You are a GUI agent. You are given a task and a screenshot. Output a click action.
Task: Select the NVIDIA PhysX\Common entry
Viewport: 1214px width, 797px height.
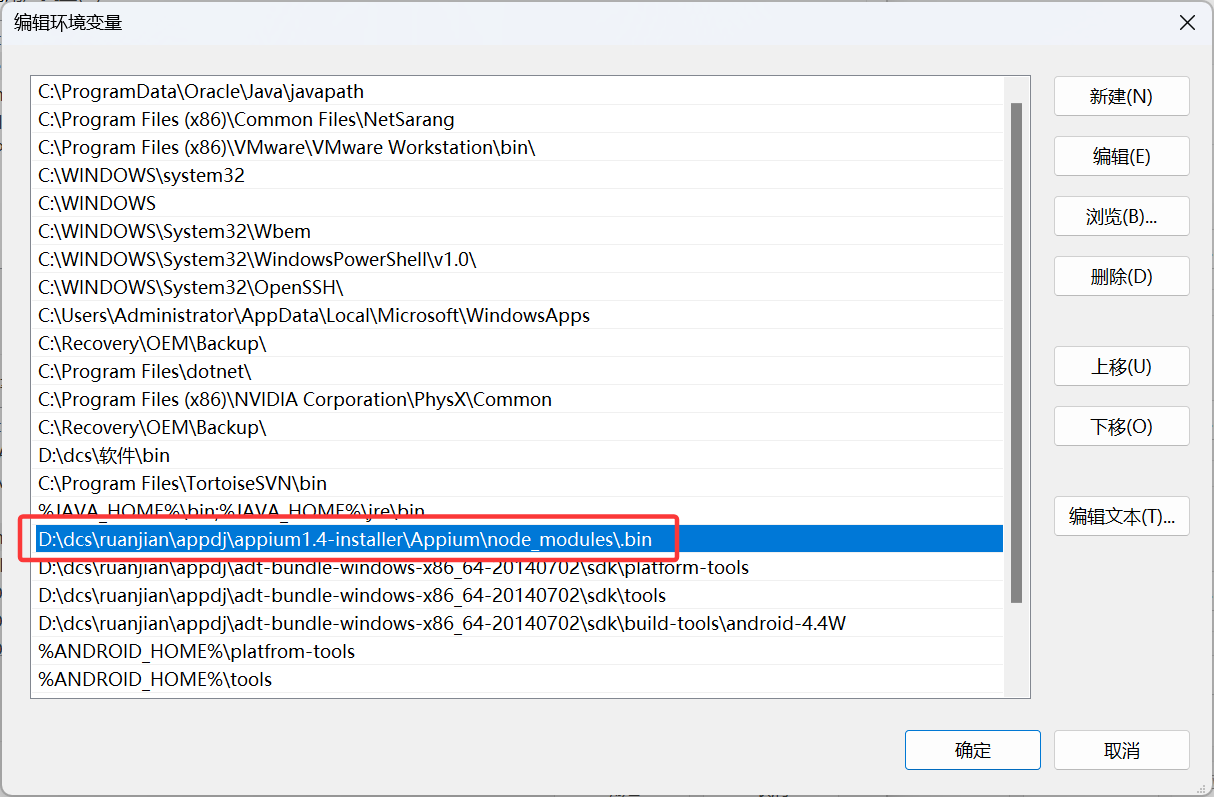pyautogui.click(x=517, y=399)
